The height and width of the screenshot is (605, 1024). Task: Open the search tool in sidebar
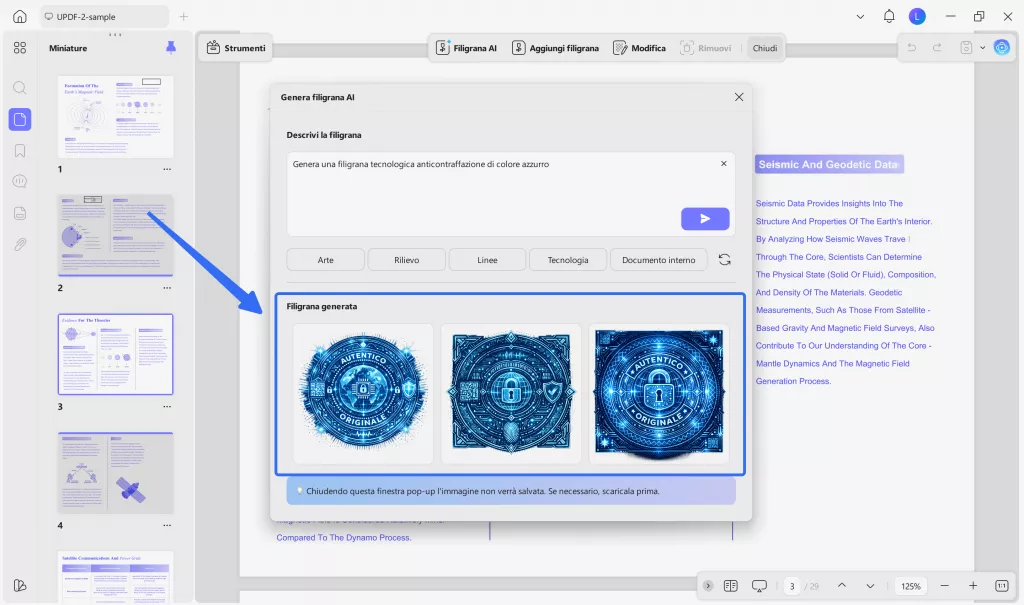point(20,88)
